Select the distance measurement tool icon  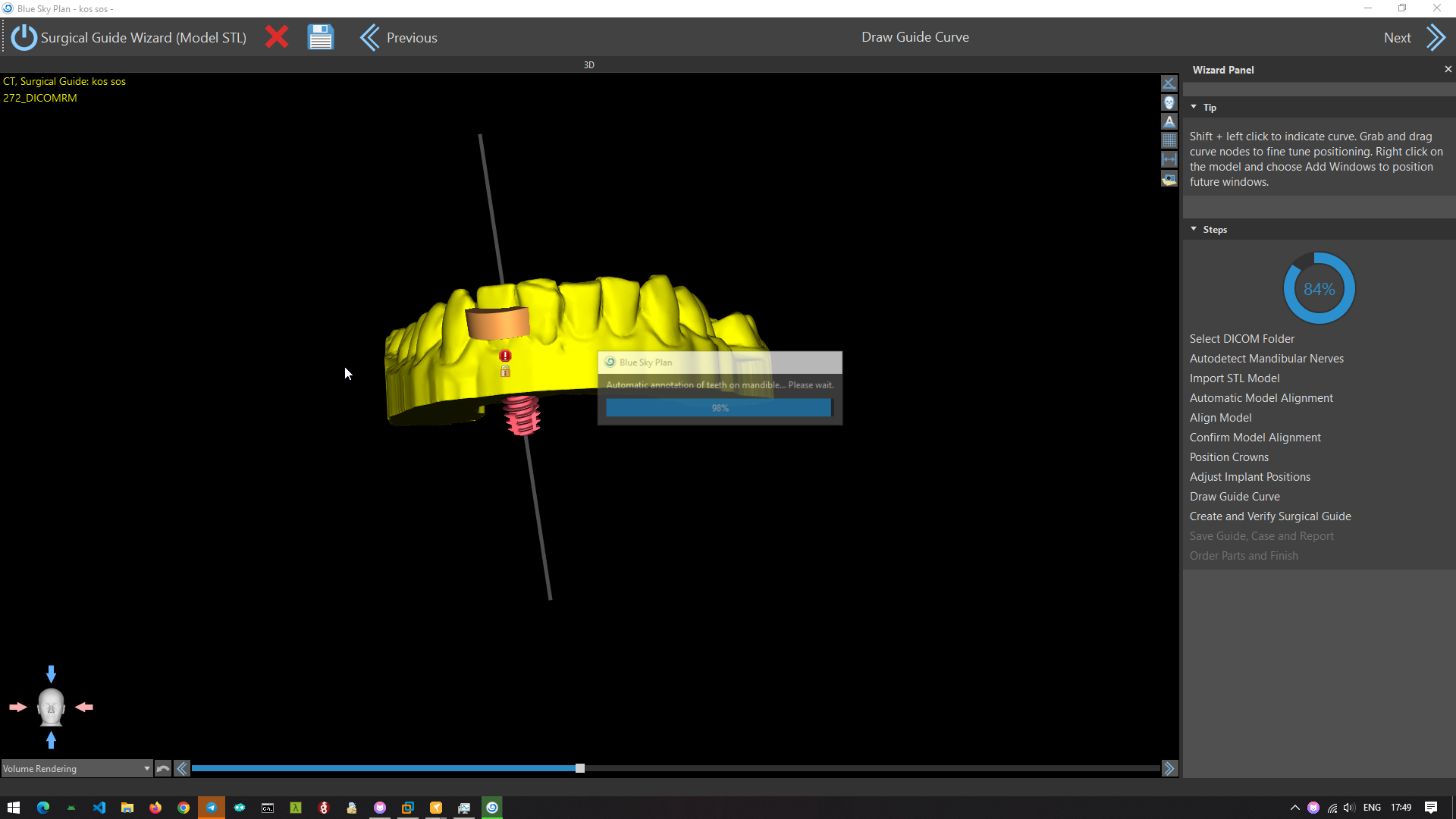click(x=1169, y=160)
